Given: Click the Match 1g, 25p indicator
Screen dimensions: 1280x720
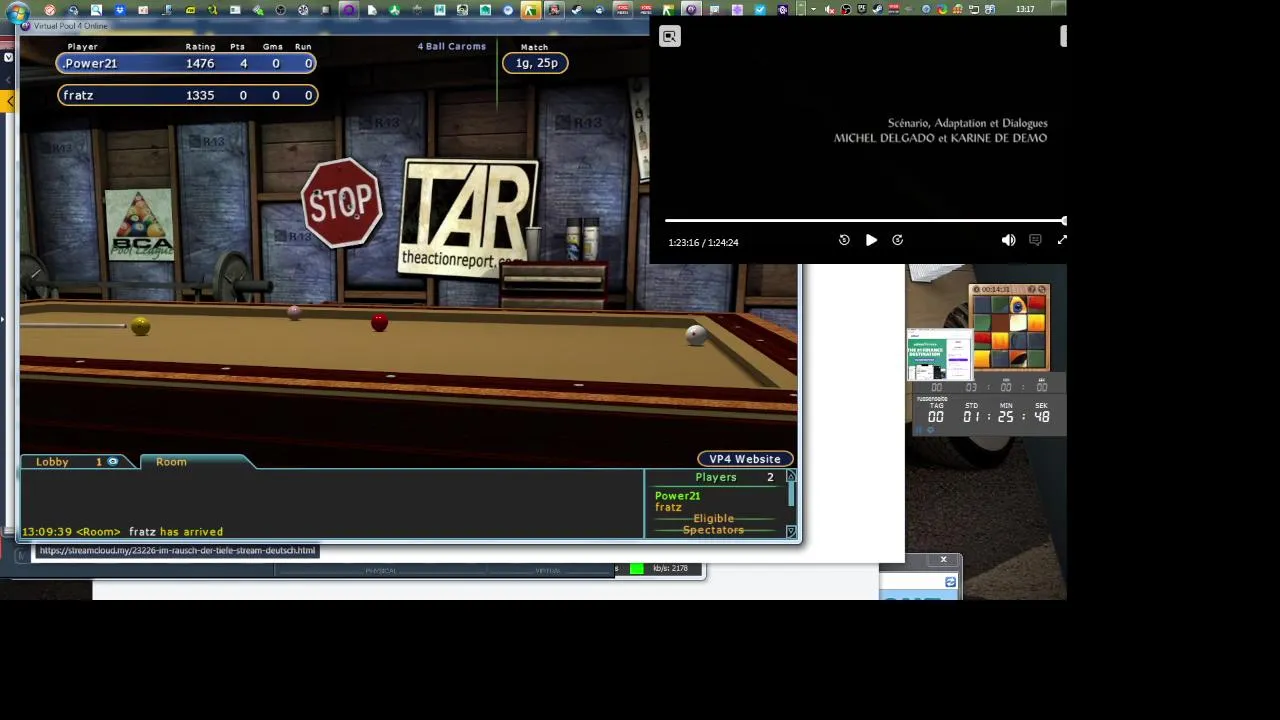Looking at the screenshot, I should coord(536,63).
